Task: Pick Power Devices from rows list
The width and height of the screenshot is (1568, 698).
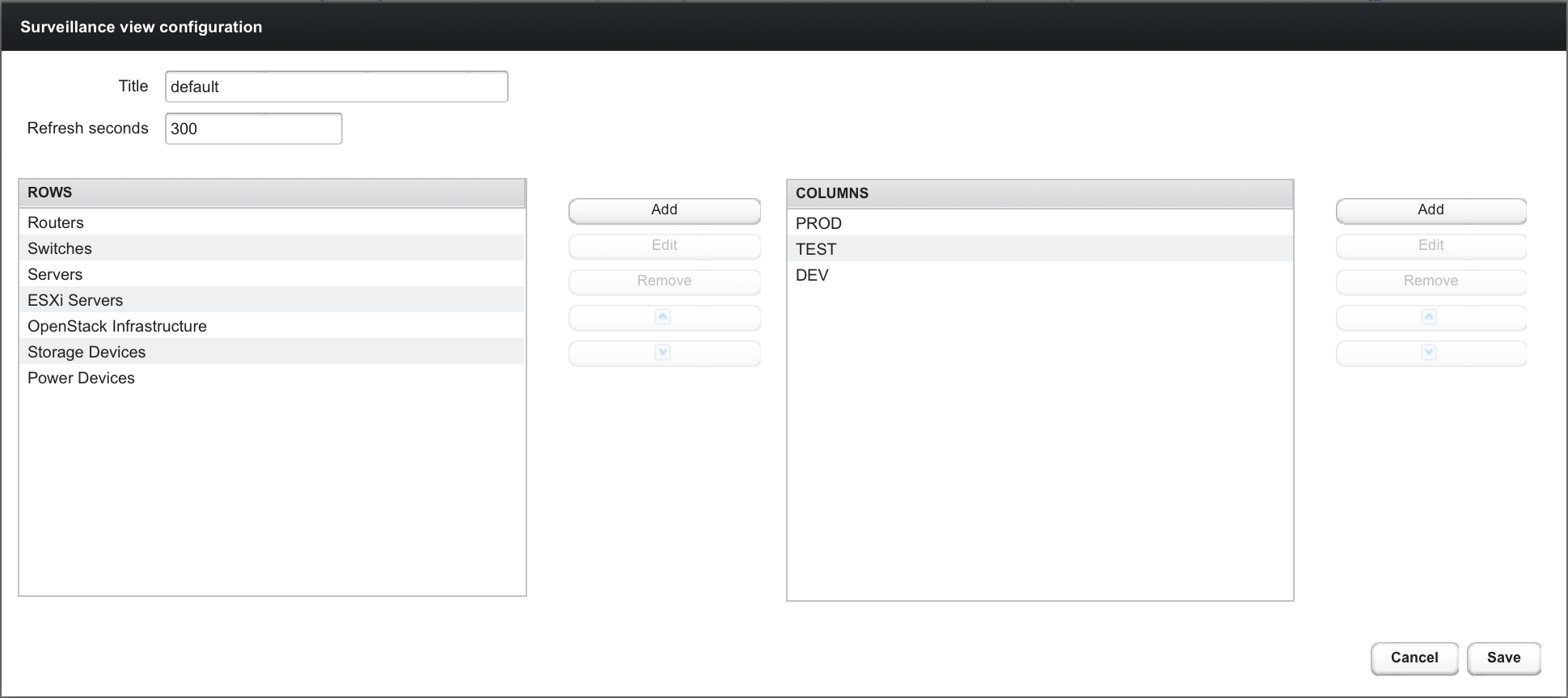Action: [x=81, y=378]
